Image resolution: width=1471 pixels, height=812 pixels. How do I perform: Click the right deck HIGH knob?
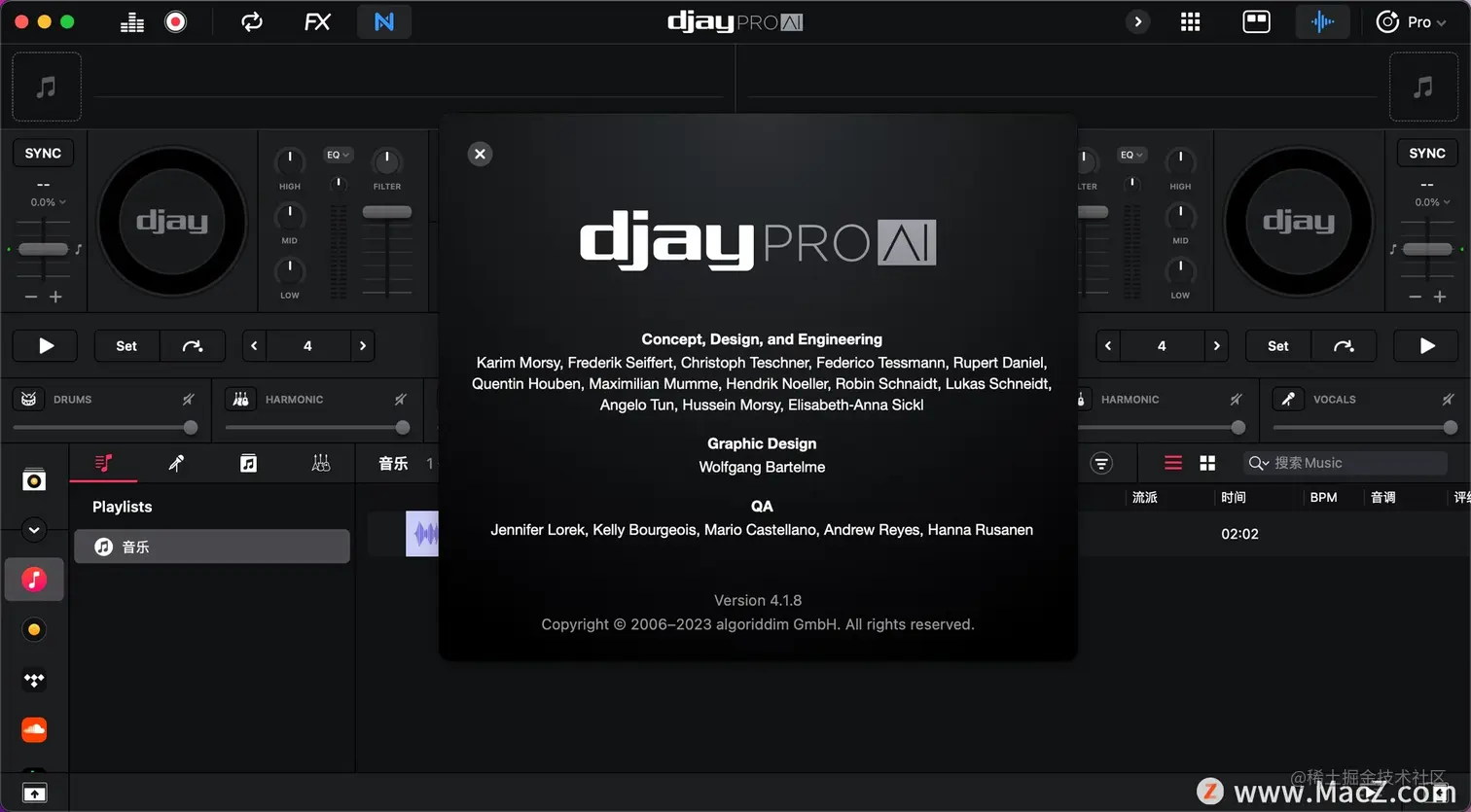[1180, 160]
